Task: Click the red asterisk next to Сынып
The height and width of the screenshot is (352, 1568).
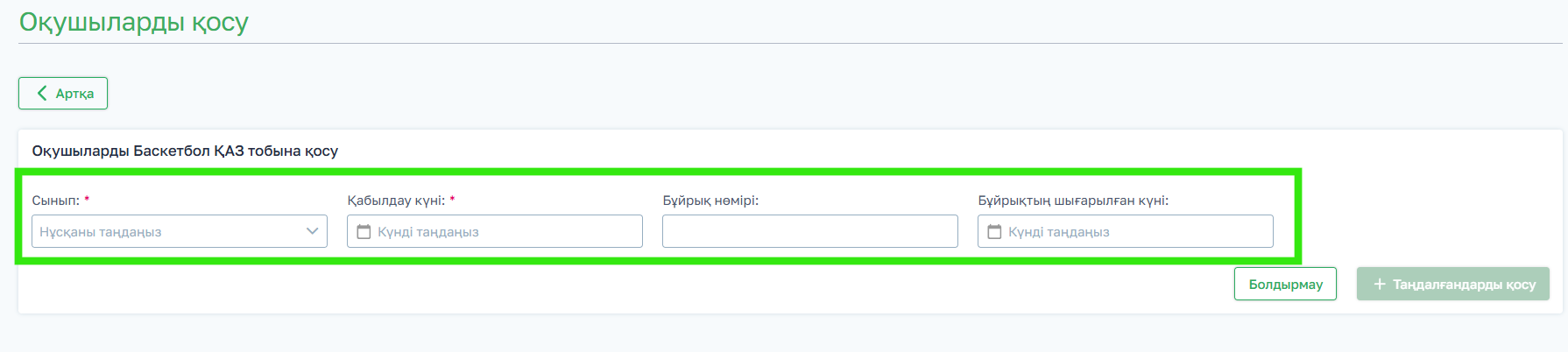Action: click(87, 200)
